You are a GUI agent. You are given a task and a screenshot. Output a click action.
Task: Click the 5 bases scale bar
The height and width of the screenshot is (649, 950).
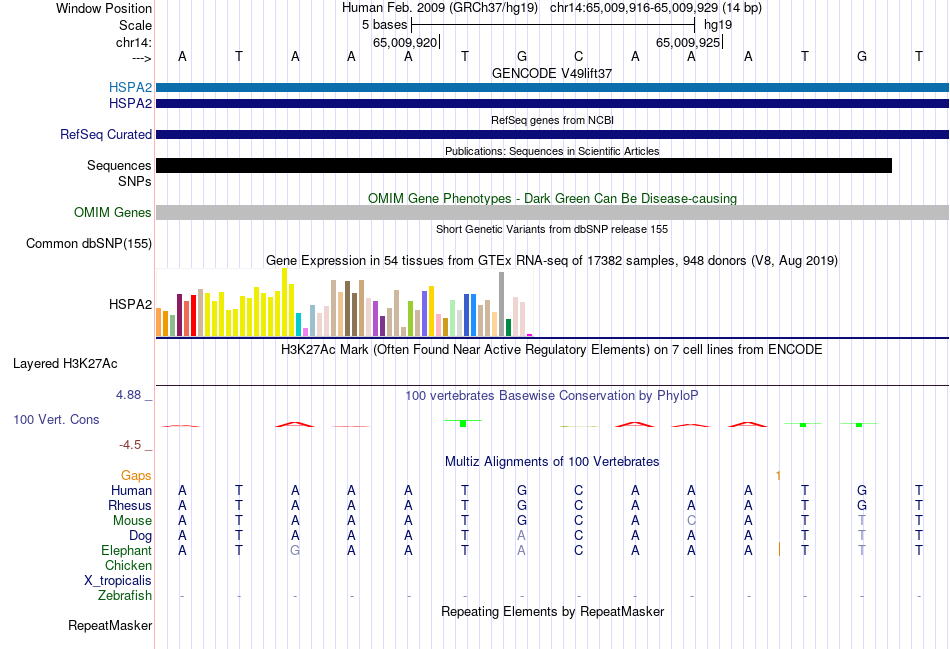[553, 25]
